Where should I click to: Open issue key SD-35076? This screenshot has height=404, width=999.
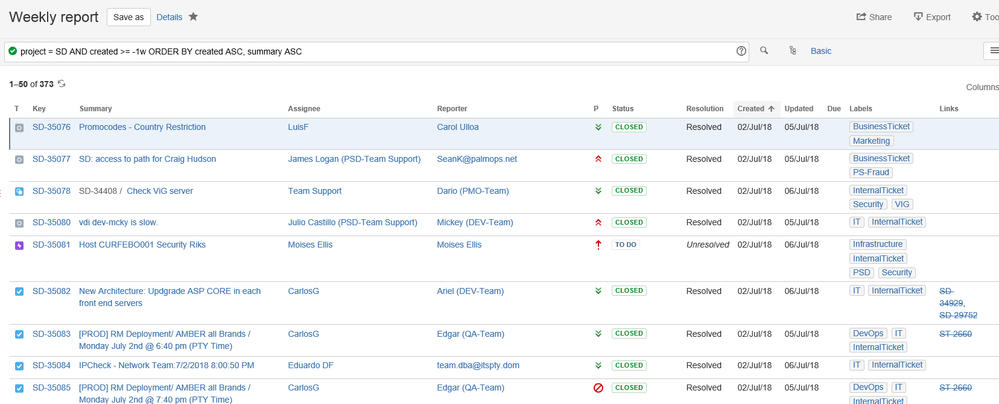coord(51,127)
